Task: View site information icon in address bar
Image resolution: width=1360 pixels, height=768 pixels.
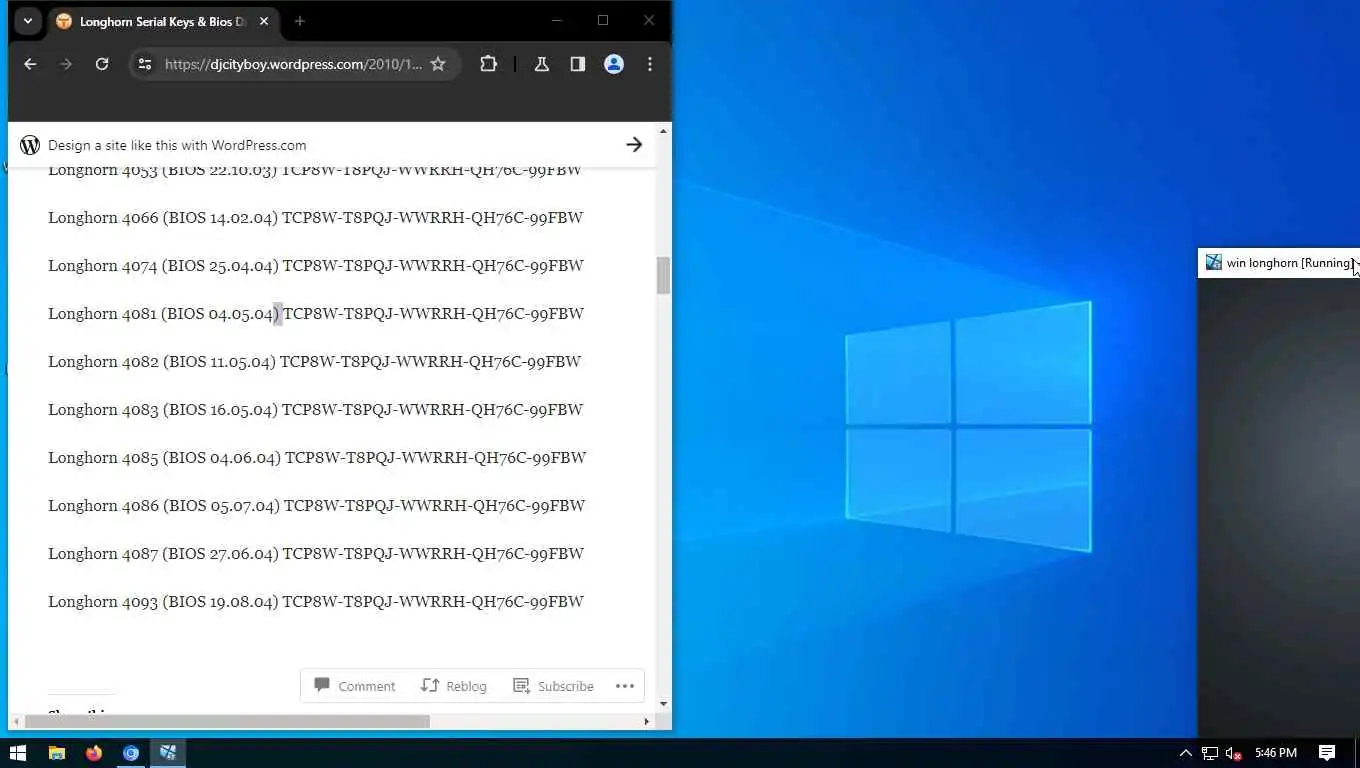Action: click(145, 64)
